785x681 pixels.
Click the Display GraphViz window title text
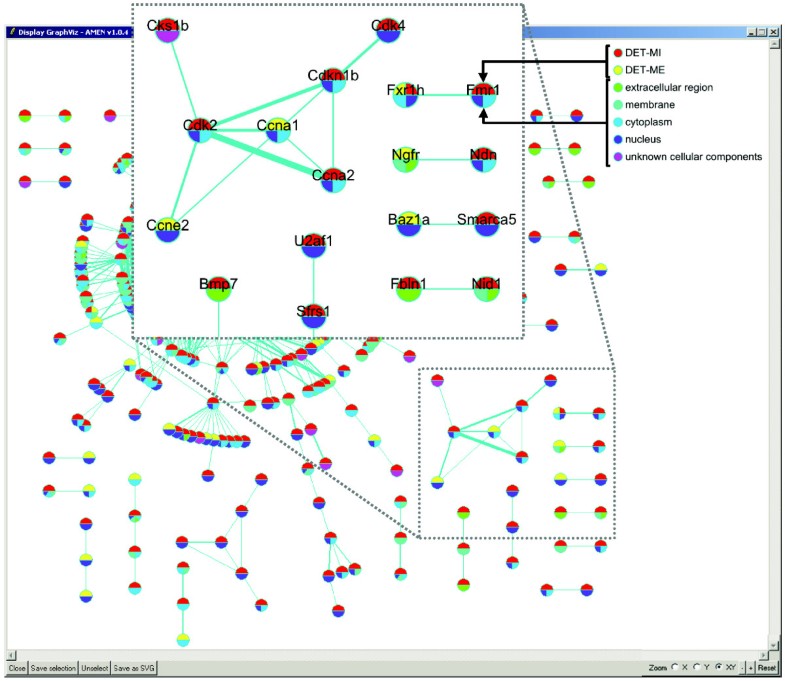(73, 32)
